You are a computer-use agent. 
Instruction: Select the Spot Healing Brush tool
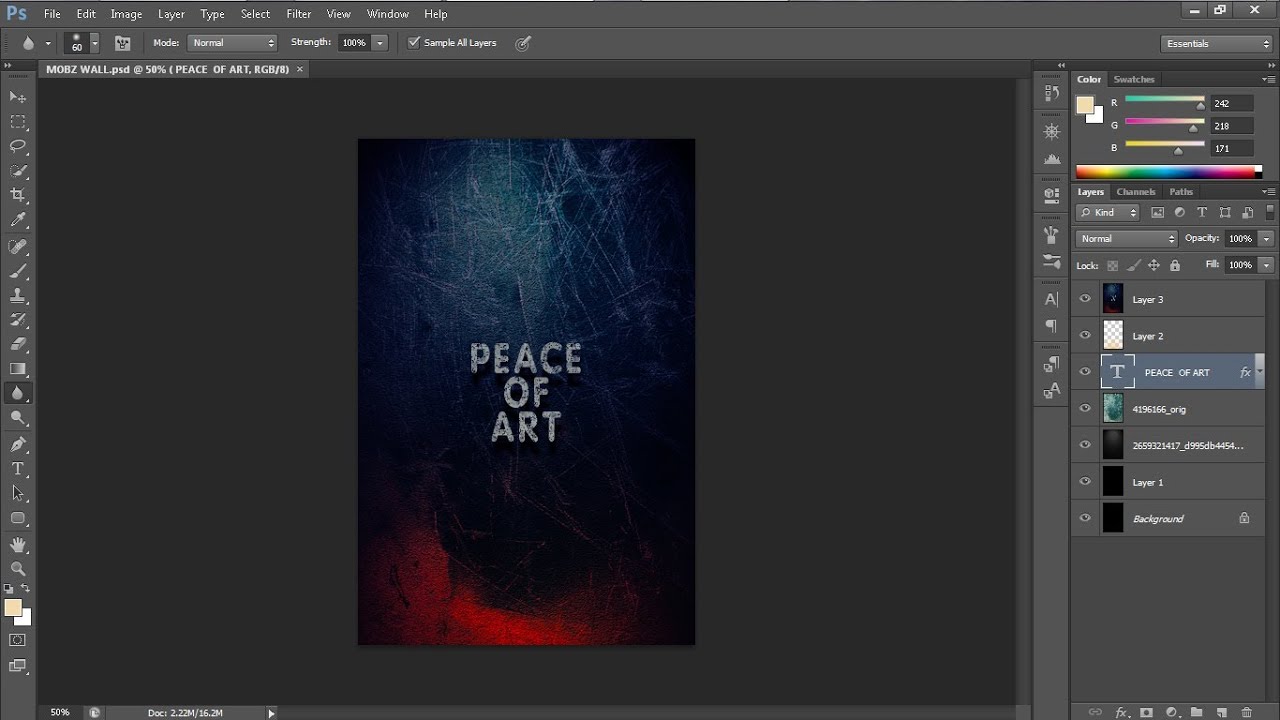18,246
